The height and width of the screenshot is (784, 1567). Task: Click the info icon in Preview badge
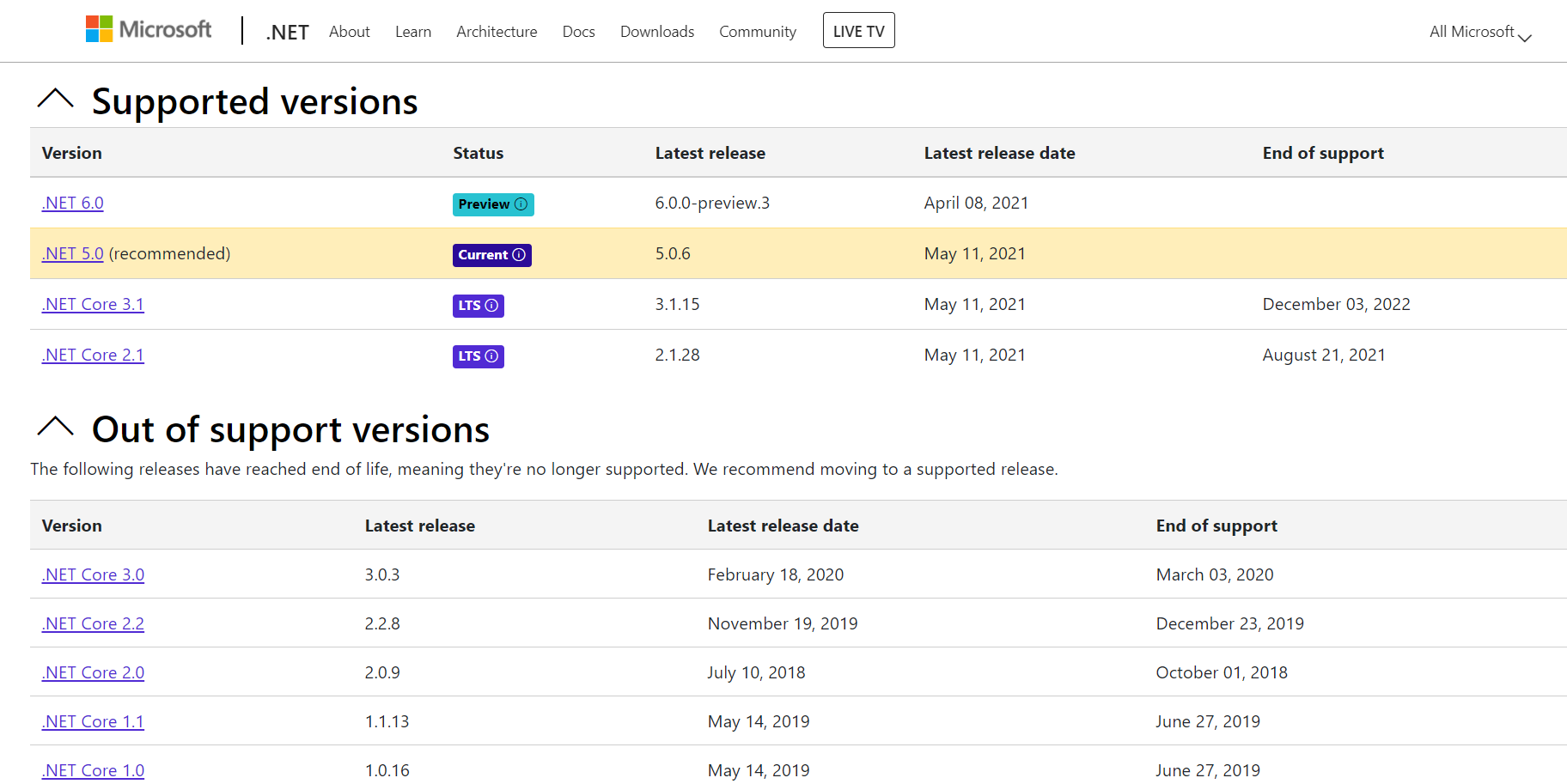521,204
